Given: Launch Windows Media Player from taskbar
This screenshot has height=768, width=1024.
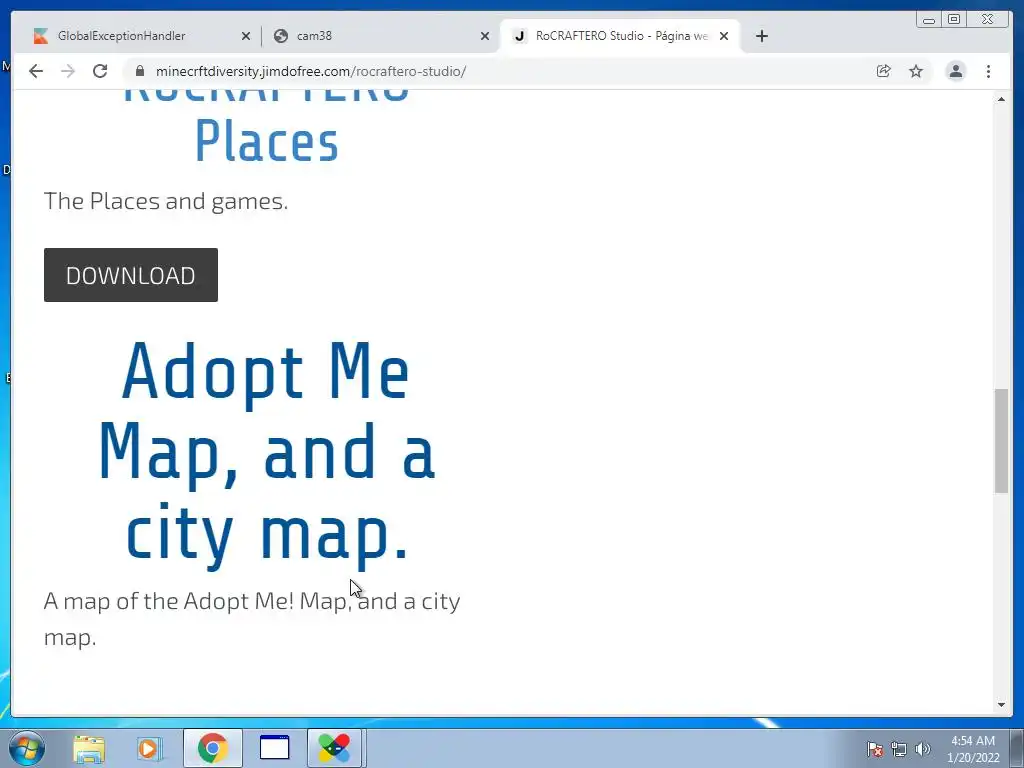Looking at the screenshot, I should coord(150,748).
